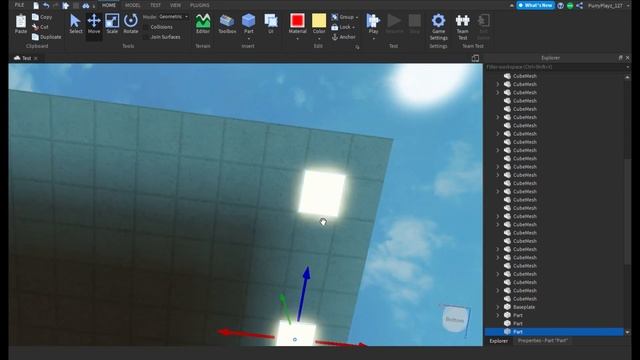Open the PartyPlayz_127 account dropdown
Image resolution: width=640 pixels, height=360 pixels.
click(x=608, y=6)
